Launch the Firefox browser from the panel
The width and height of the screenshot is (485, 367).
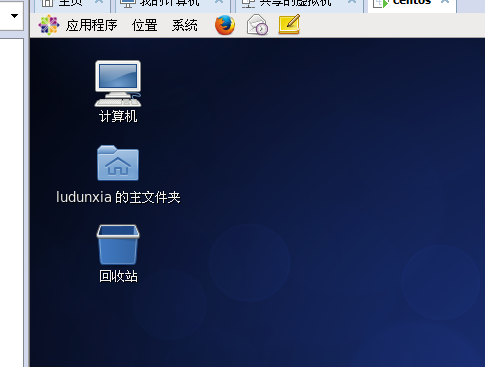click(x=225, y=25)
